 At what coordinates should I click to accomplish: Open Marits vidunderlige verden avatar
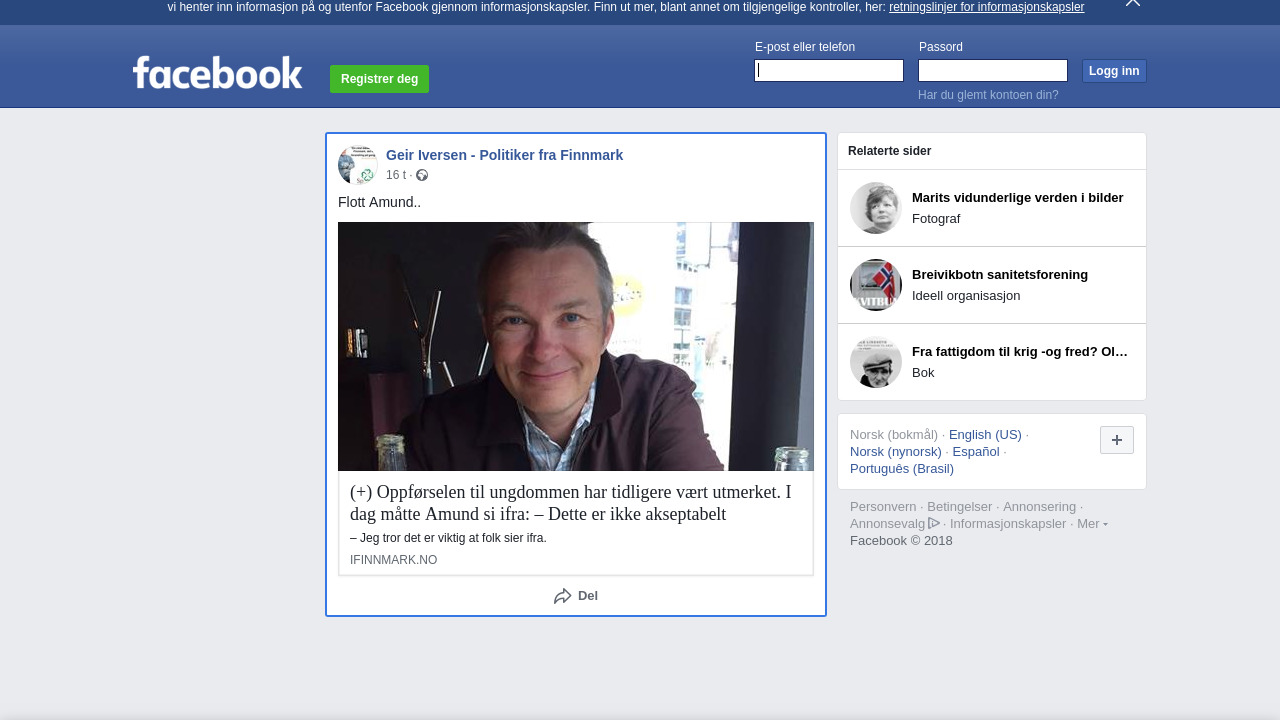click(x=876, y=208)
